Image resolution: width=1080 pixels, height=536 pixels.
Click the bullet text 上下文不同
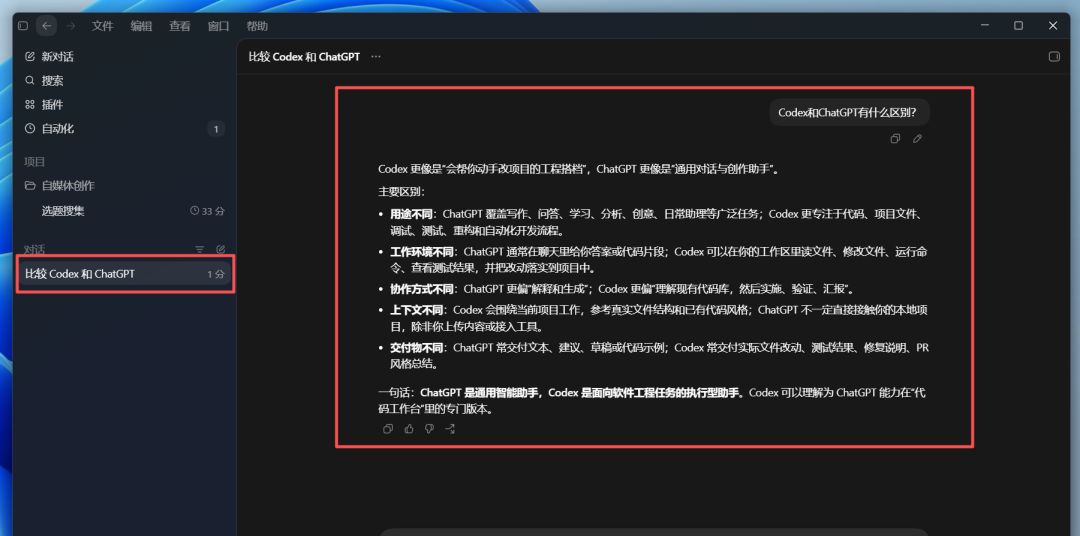coord(418,310)
